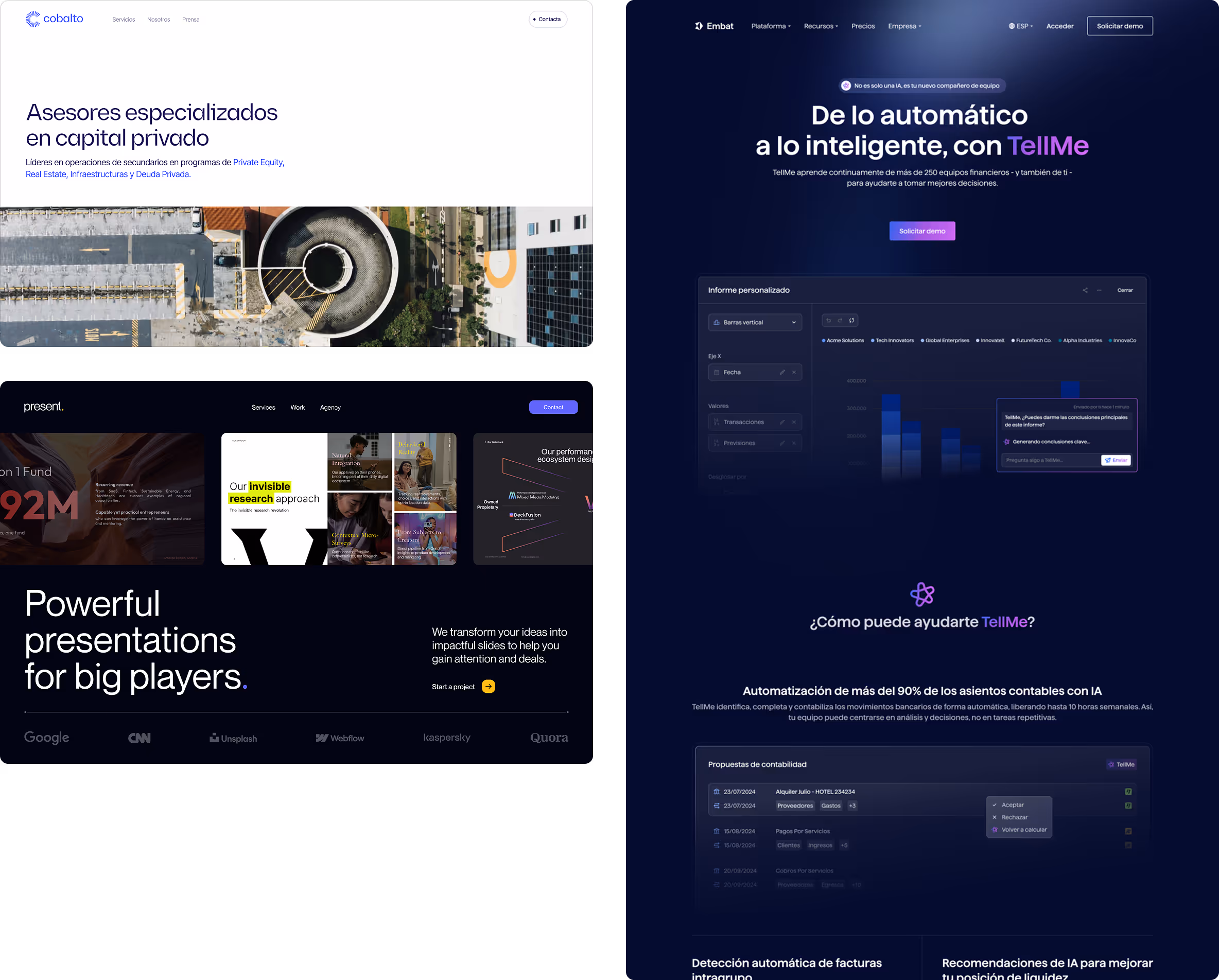Expand the Empresa menu

coord(904,26)
